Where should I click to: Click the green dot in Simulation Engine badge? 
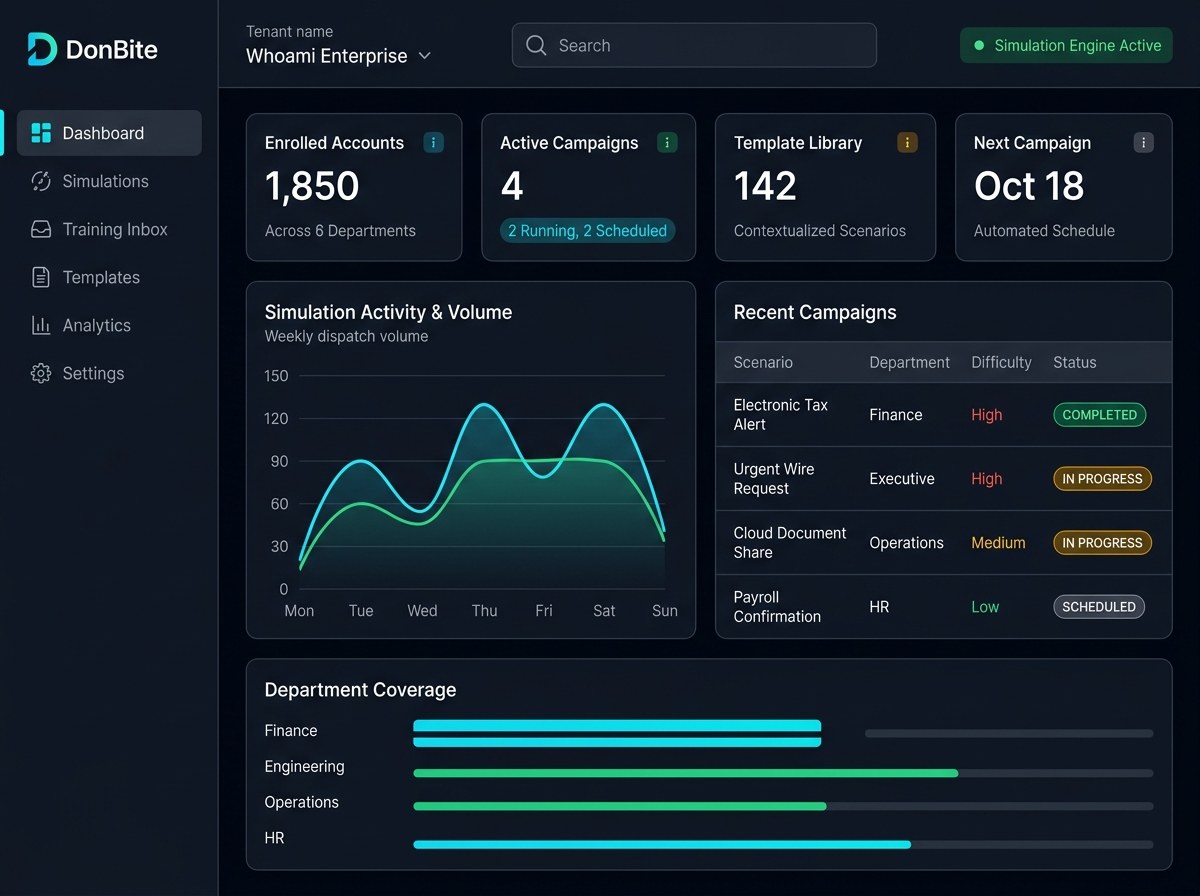tap(979, 45)
